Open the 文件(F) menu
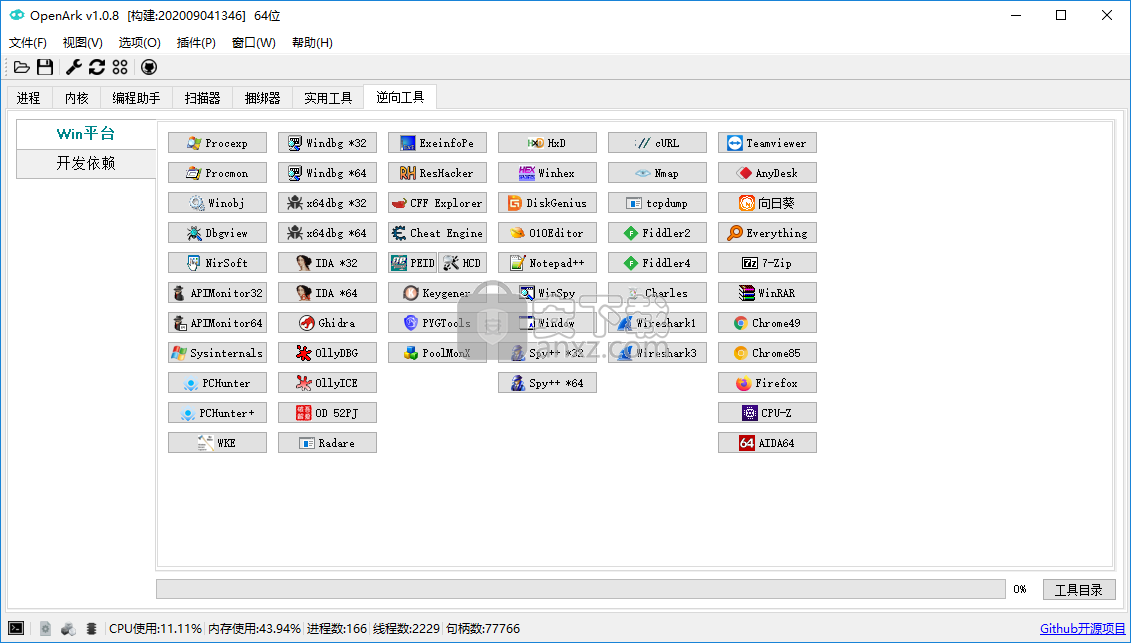 pos(27,43)
